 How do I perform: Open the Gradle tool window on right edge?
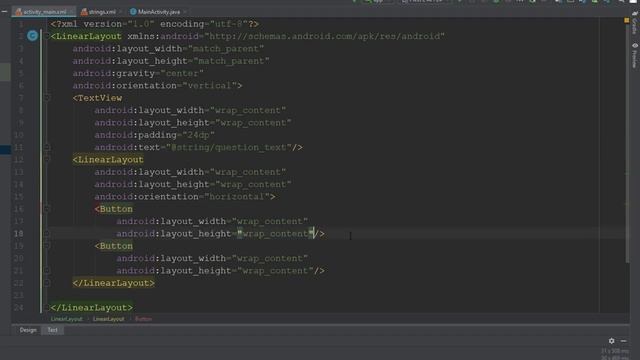pos(634,24)
